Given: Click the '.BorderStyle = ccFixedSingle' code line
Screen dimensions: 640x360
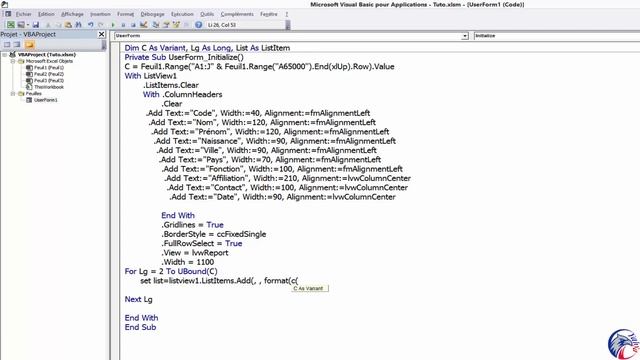Looking at the screenshot, I should coord(213,234).
